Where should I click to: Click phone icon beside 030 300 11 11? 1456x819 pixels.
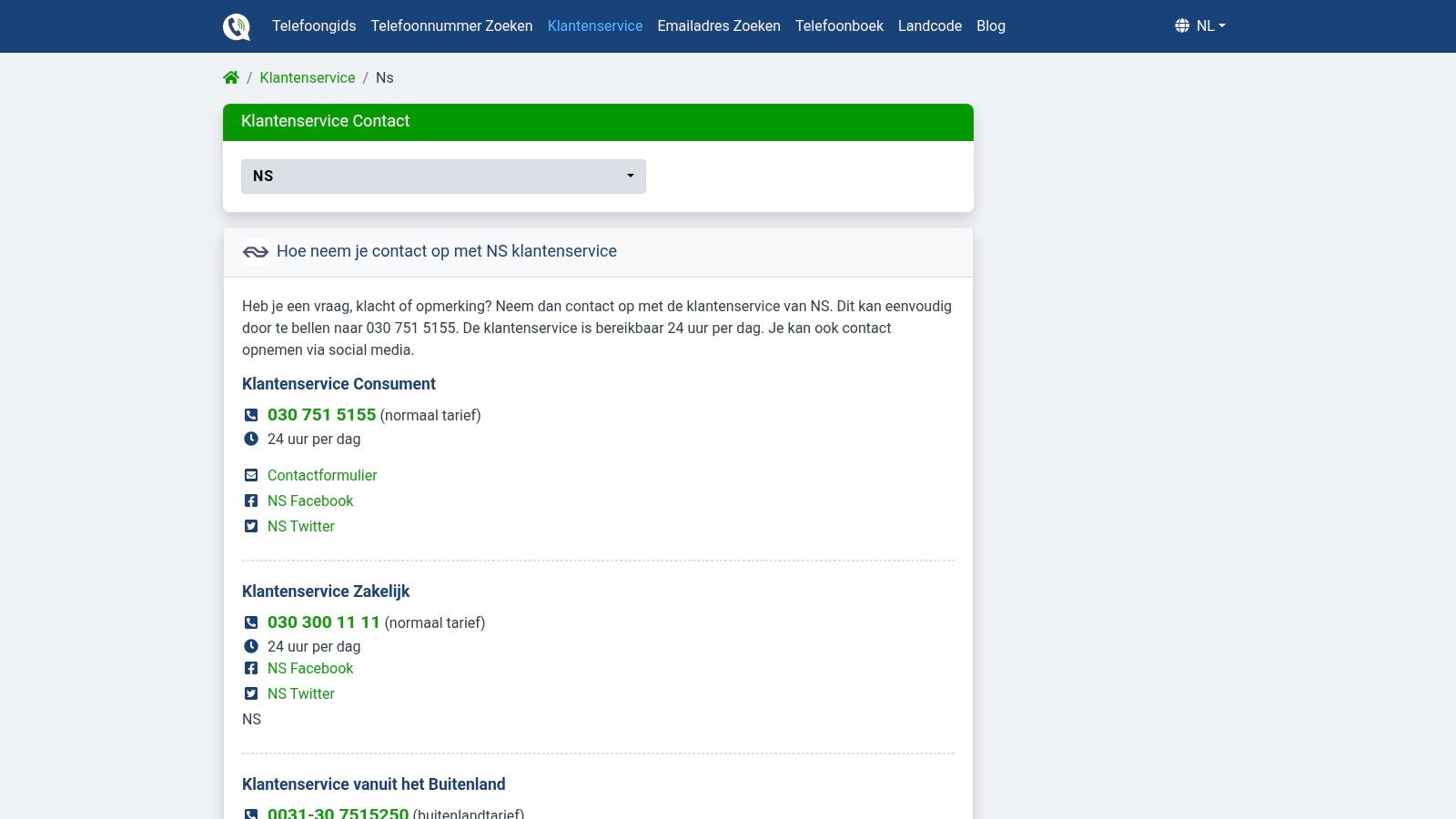point(251,622)
